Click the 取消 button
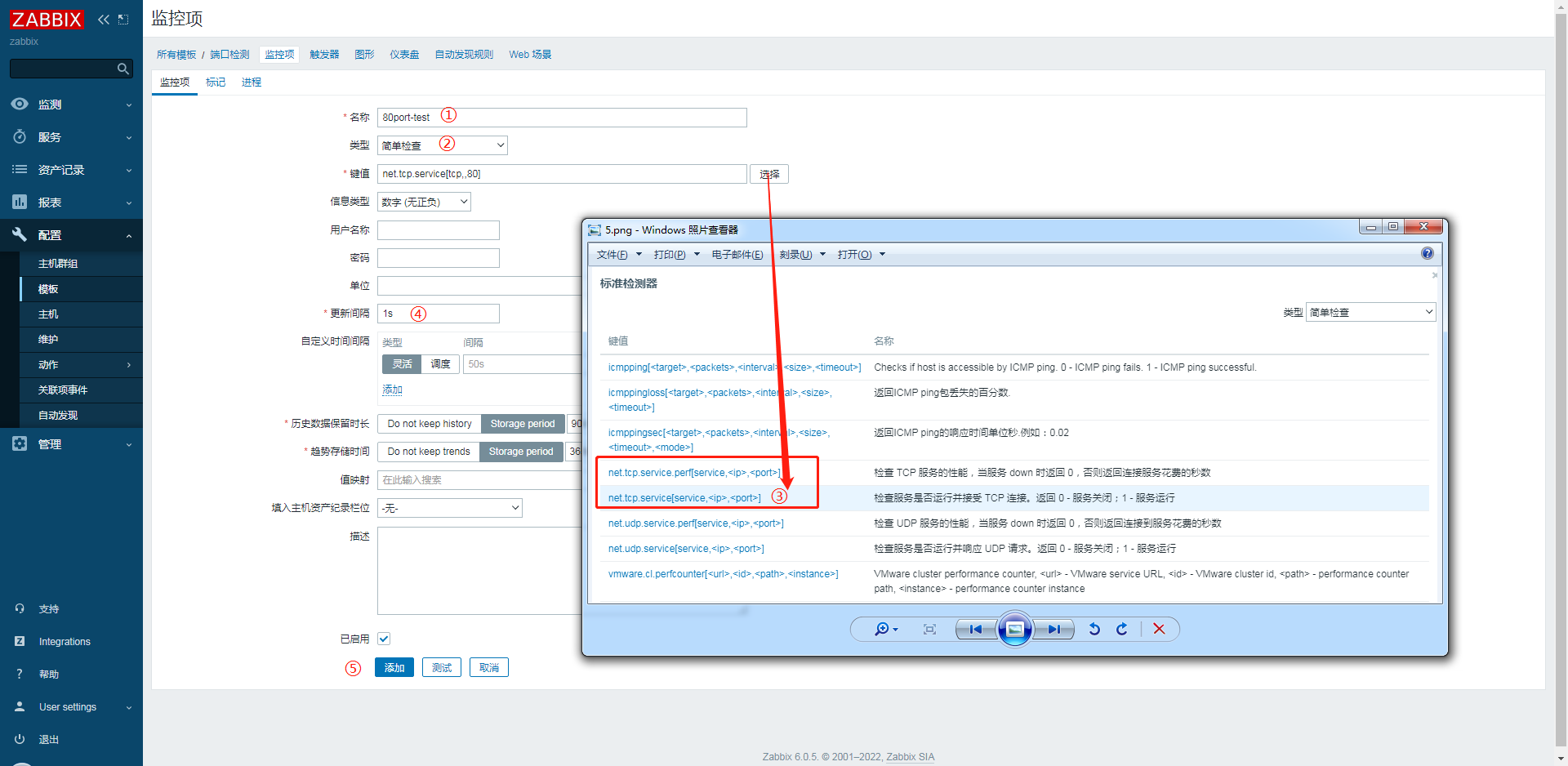The height and width of the screenshot is (766, 1568). click(489, 667)
